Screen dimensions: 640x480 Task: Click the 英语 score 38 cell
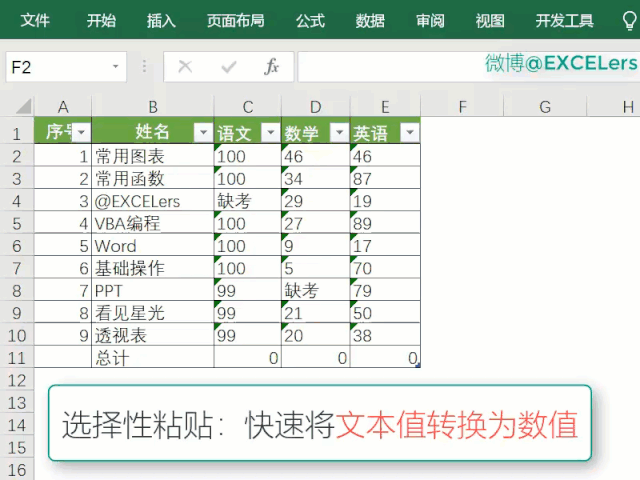point(385,335)
